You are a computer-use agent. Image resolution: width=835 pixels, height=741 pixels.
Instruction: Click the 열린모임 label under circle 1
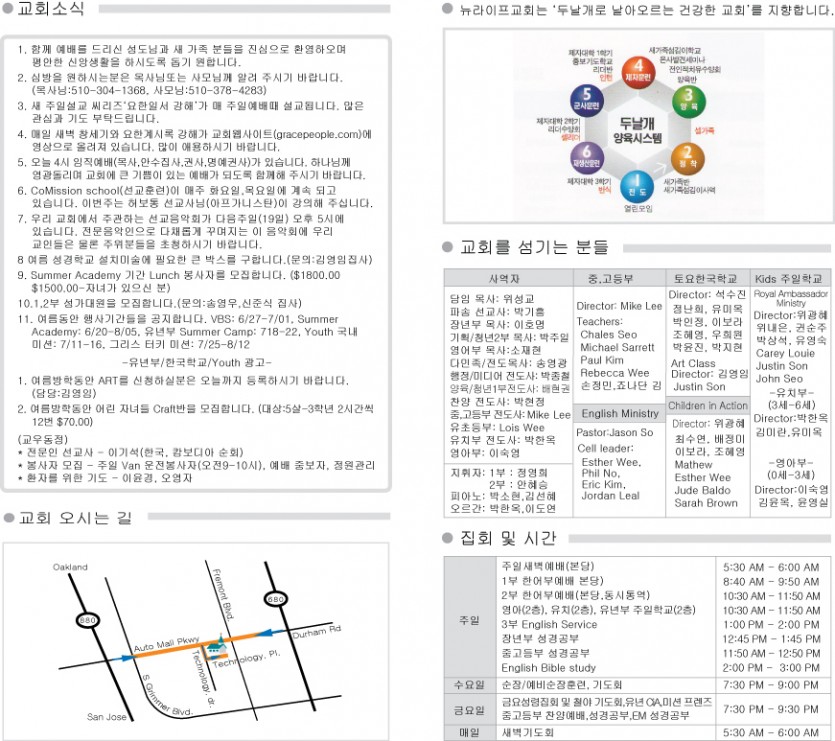(638, 209)
